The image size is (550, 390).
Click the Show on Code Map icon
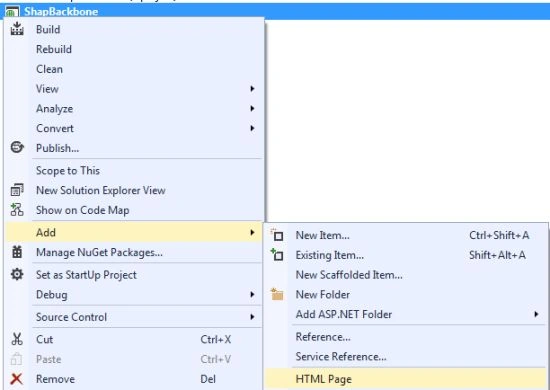tap(17, 210)
